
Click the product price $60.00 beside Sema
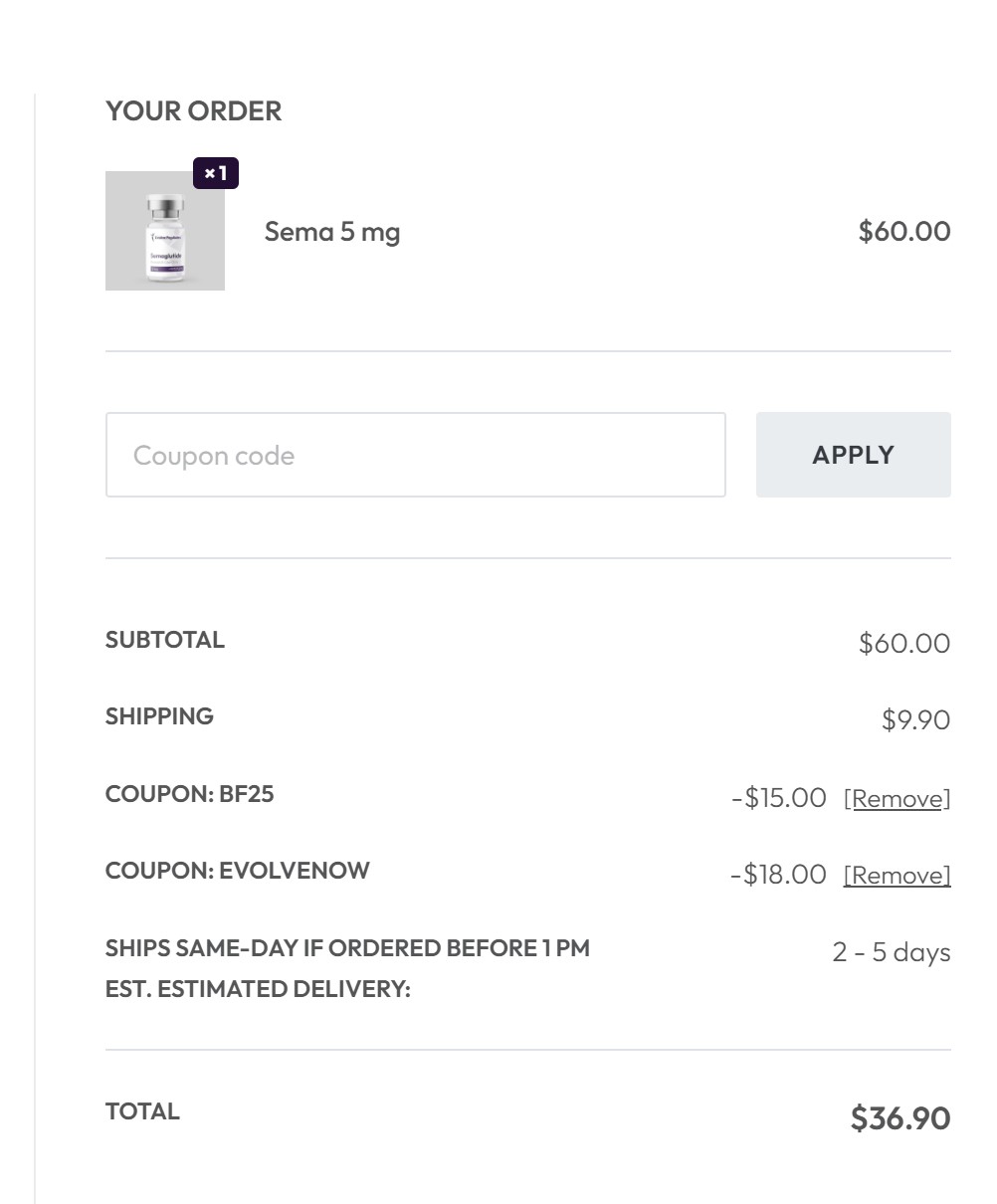903,232
